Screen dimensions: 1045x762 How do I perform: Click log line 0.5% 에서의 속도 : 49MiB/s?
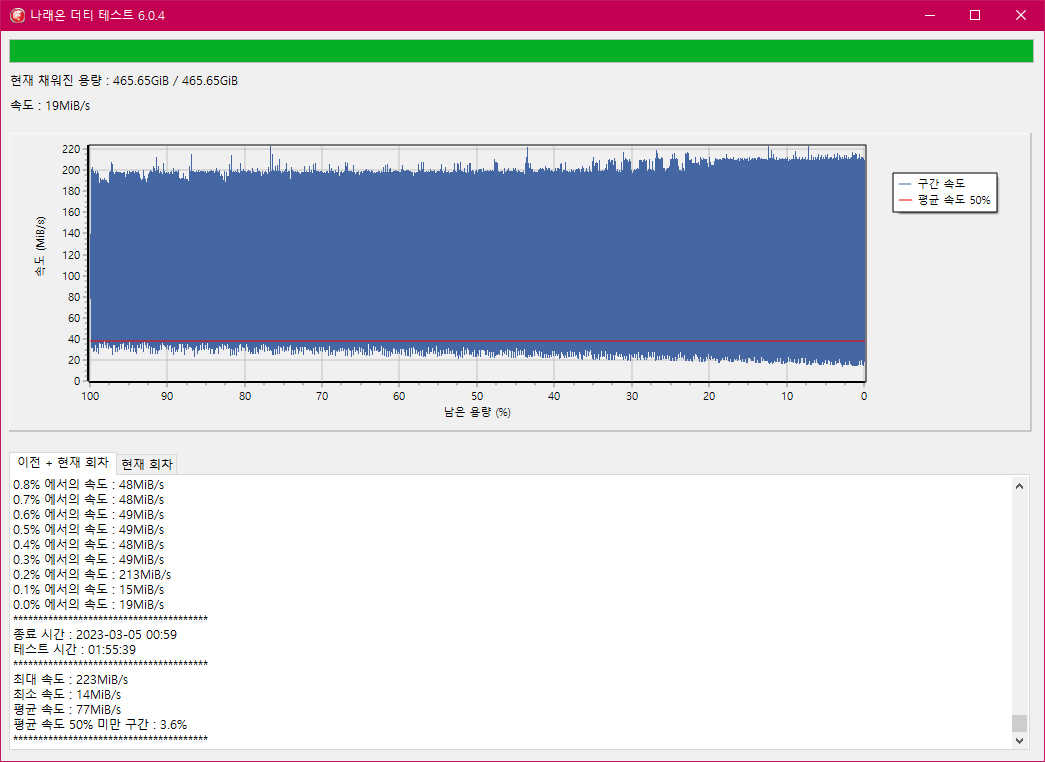point(89,529)
